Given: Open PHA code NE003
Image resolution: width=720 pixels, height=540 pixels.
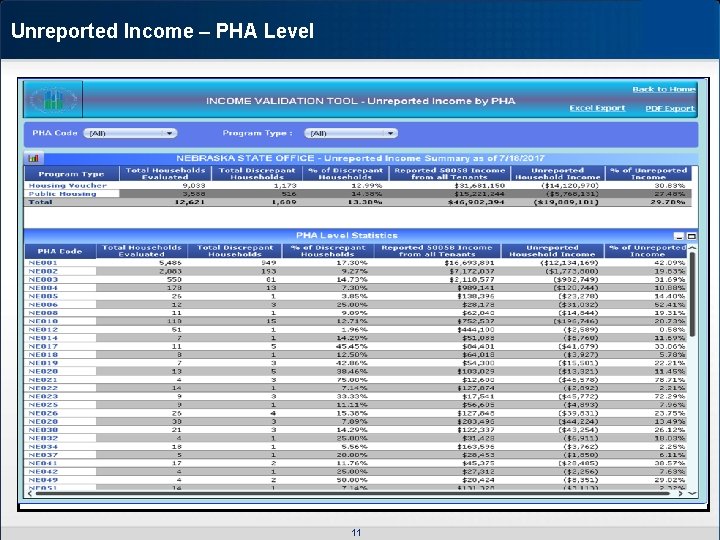Looking at the screenshot, I should click(43, 279).
